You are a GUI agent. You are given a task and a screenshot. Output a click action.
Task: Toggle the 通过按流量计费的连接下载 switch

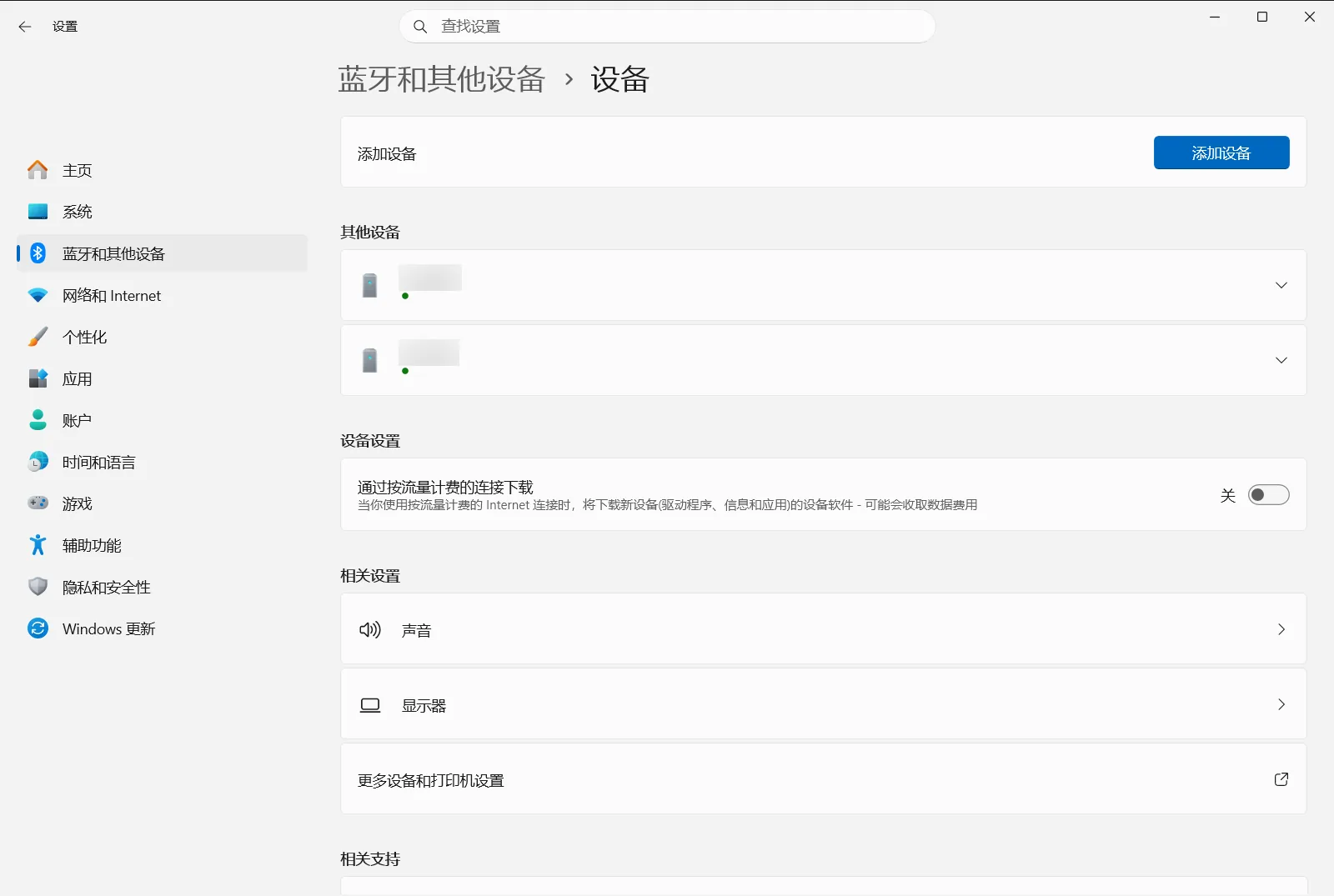pyautogui.click(x=1268, y=495)
